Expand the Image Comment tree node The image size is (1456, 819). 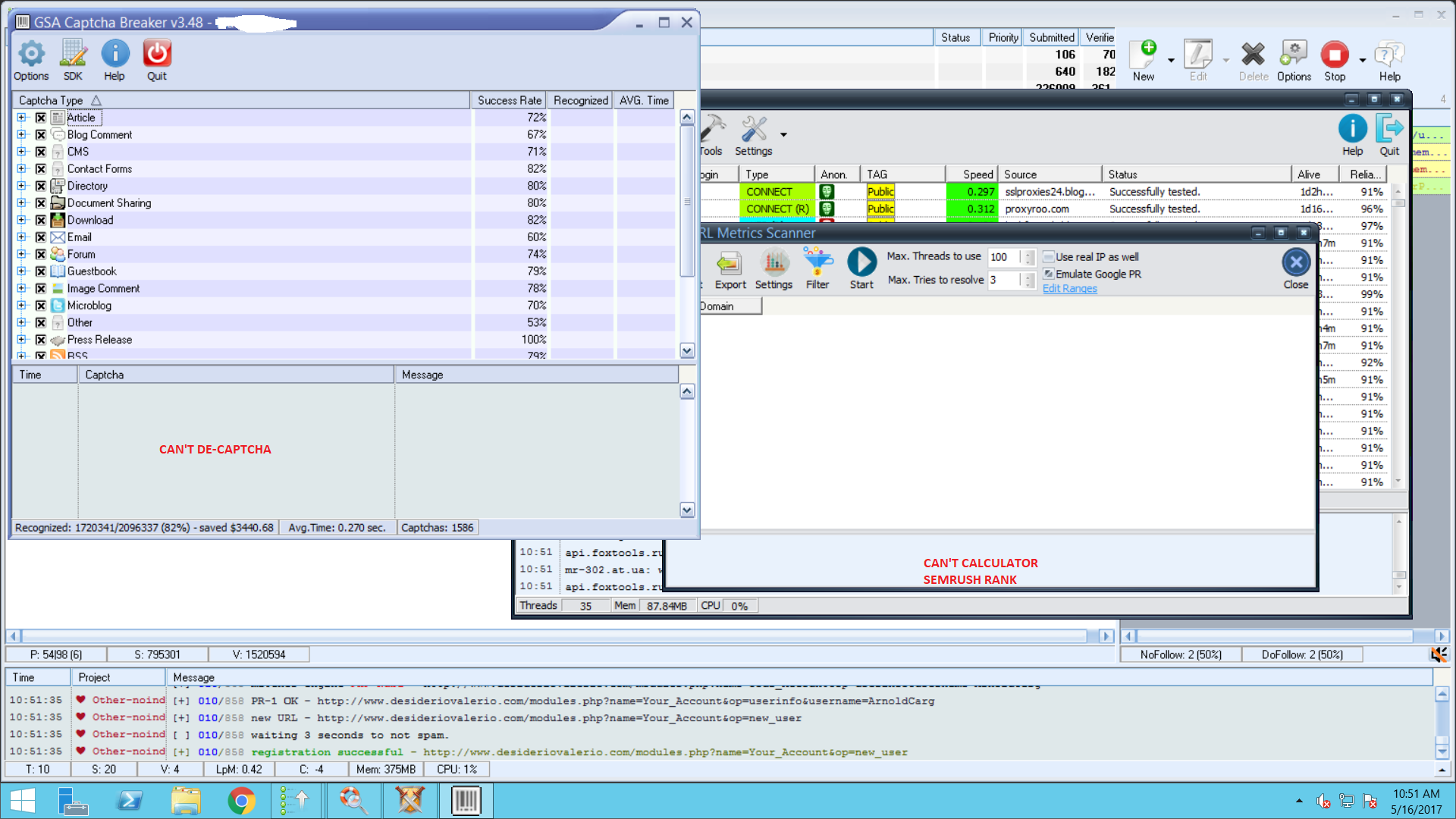[x=21, y=288]
